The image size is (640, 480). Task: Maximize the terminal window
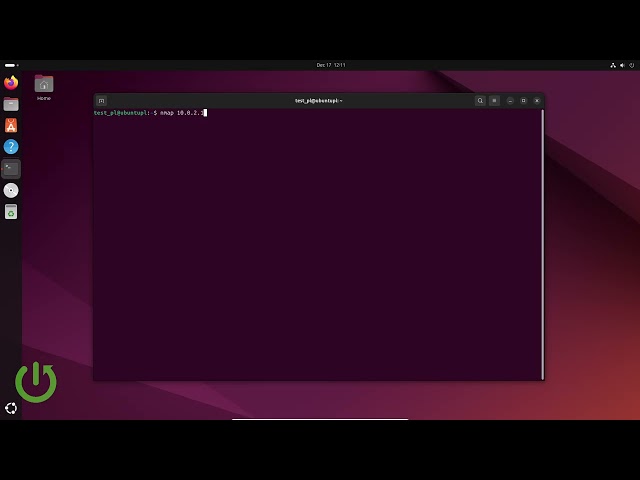pyautogui.click(x=524, y=101)
